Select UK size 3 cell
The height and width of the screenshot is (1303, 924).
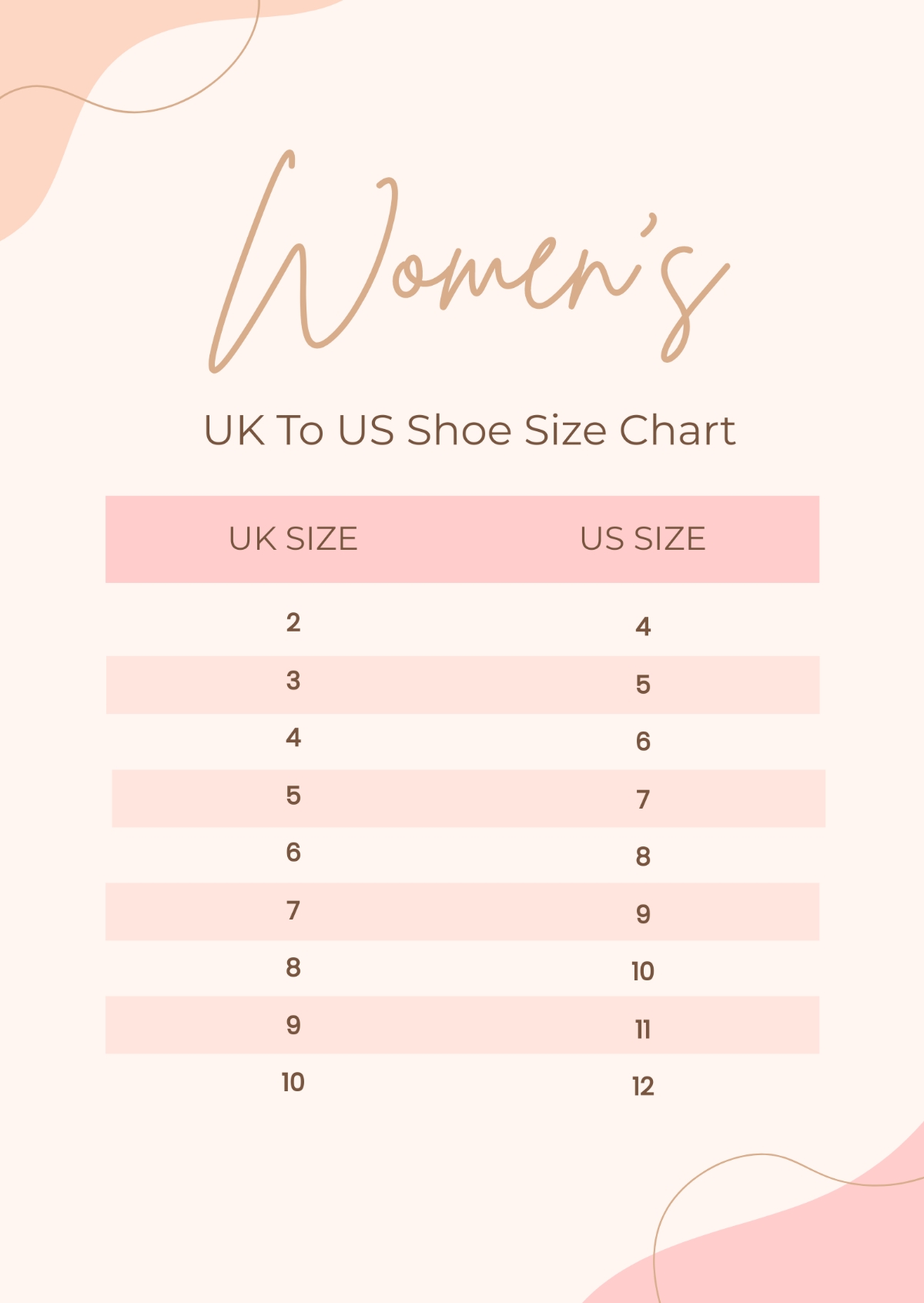(293, 681)
